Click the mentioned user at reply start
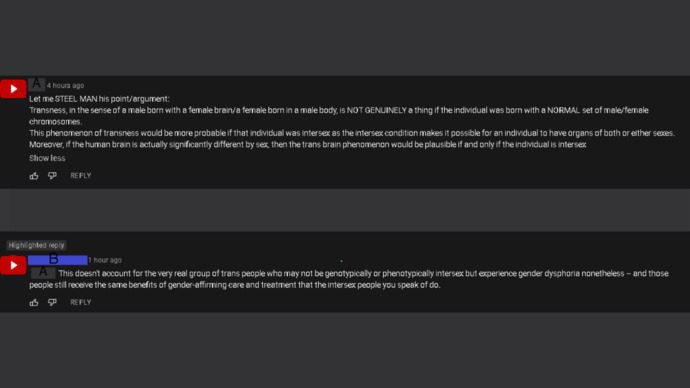This screenshot has height=388, width=690. click(x=43, y=273)
